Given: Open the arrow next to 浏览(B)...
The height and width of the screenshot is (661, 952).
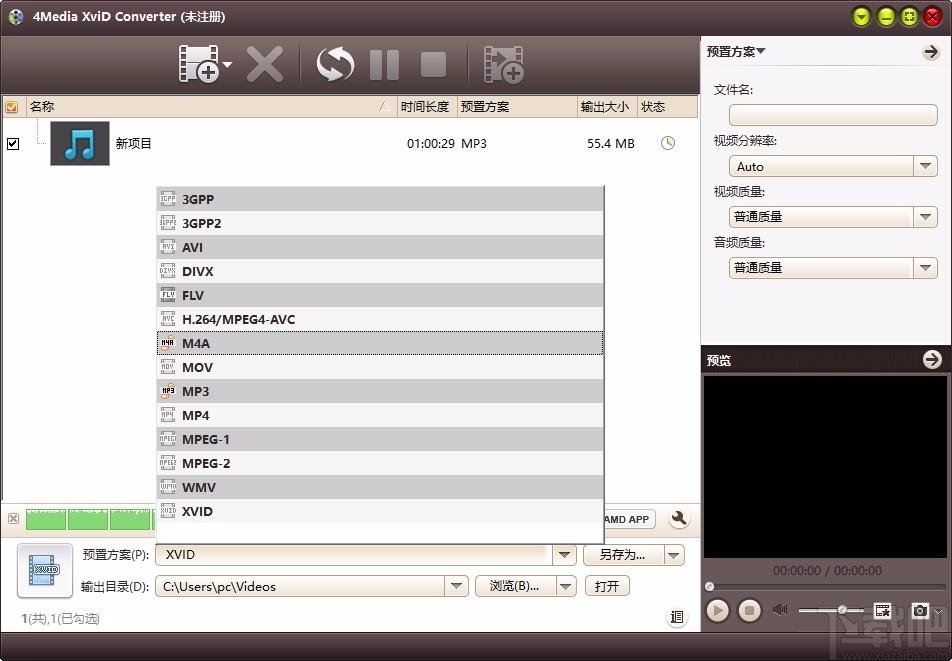Looking at the screenshot, I should pos(565,586).
